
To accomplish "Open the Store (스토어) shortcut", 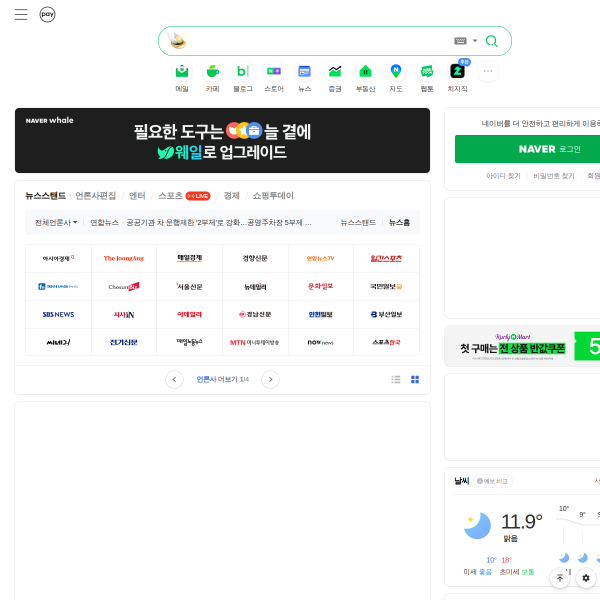I will click(x=274, y=77).
